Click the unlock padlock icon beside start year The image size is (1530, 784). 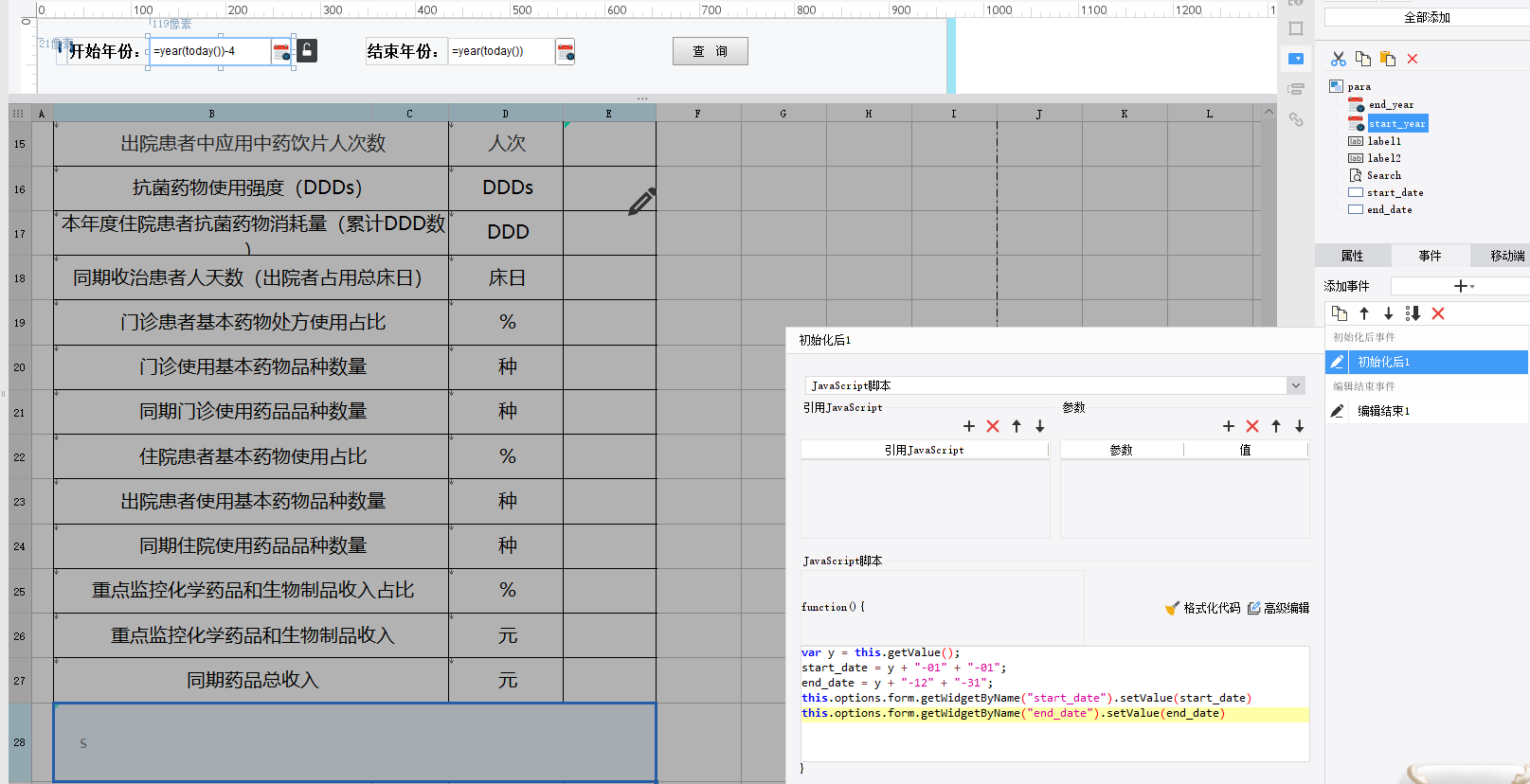307,51
